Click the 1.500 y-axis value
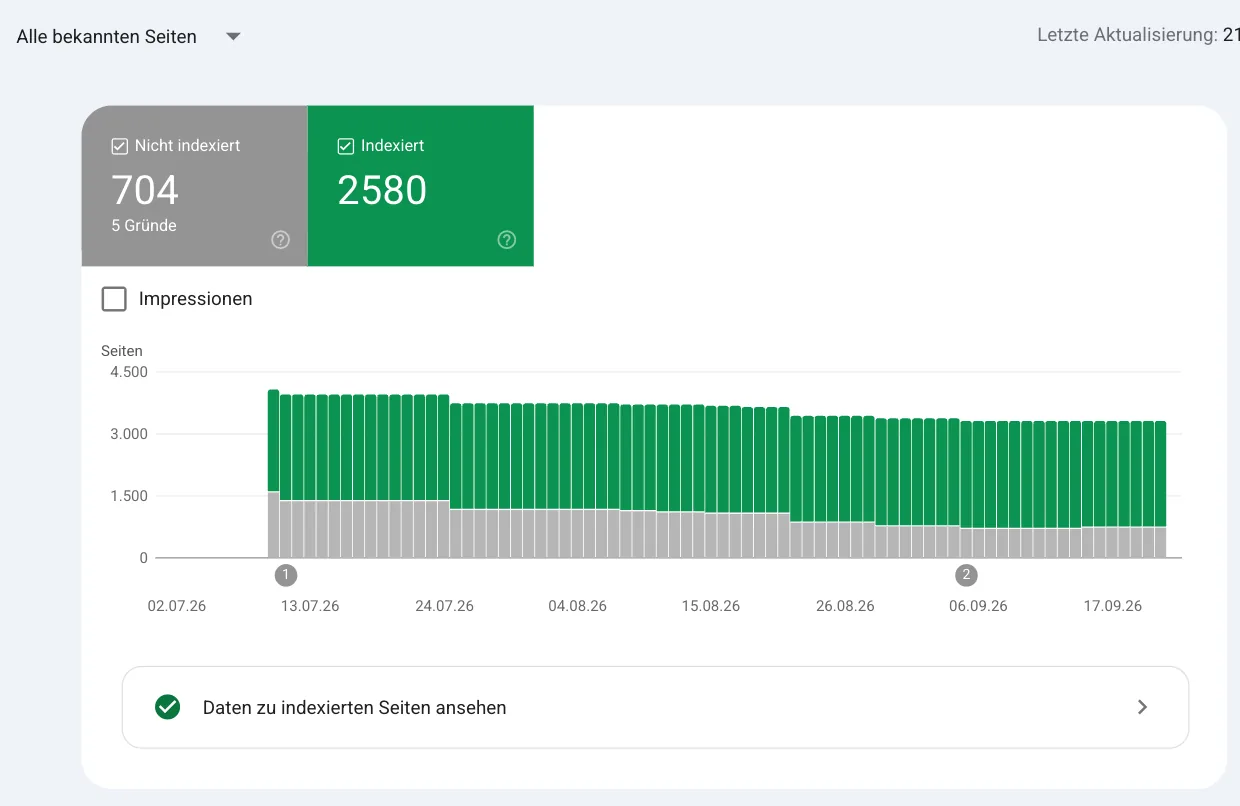1240x806 pixels. pos(128,496)
